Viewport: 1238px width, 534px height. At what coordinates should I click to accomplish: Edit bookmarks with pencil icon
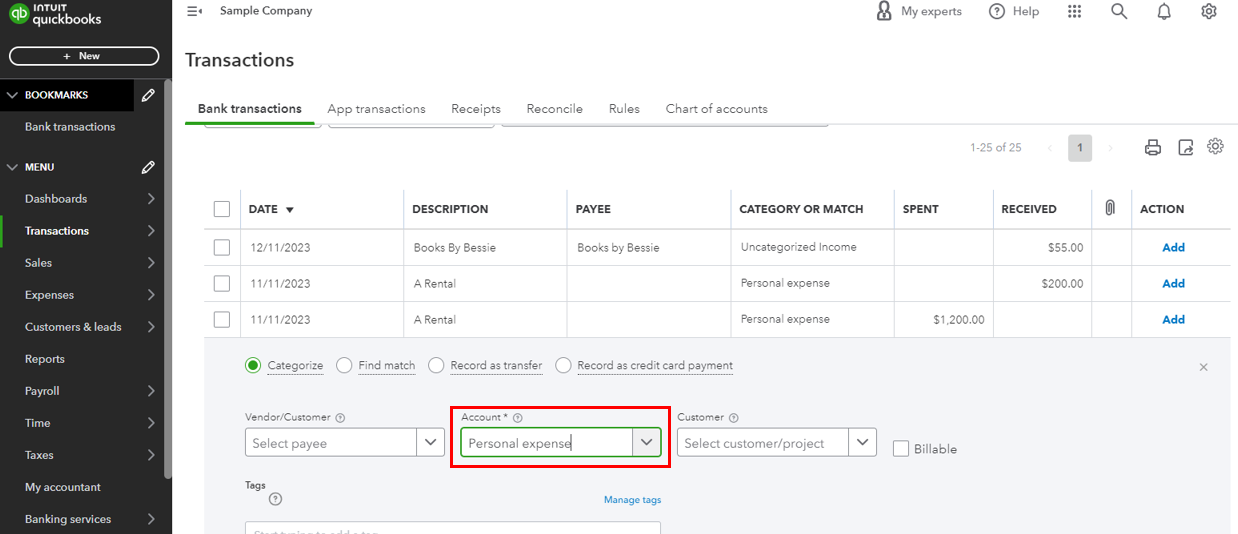click(x=148, y=95)
